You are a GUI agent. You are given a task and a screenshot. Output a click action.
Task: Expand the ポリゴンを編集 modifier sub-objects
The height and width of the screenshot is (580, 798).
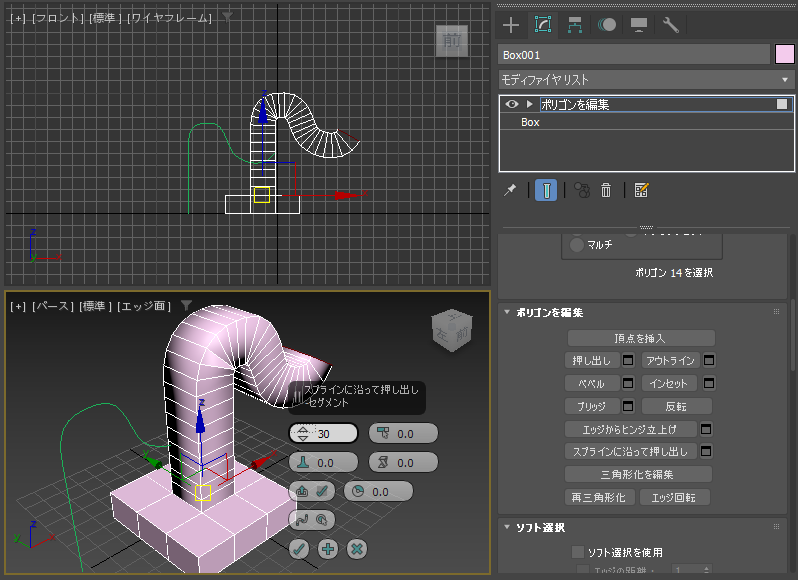point(529,104)
